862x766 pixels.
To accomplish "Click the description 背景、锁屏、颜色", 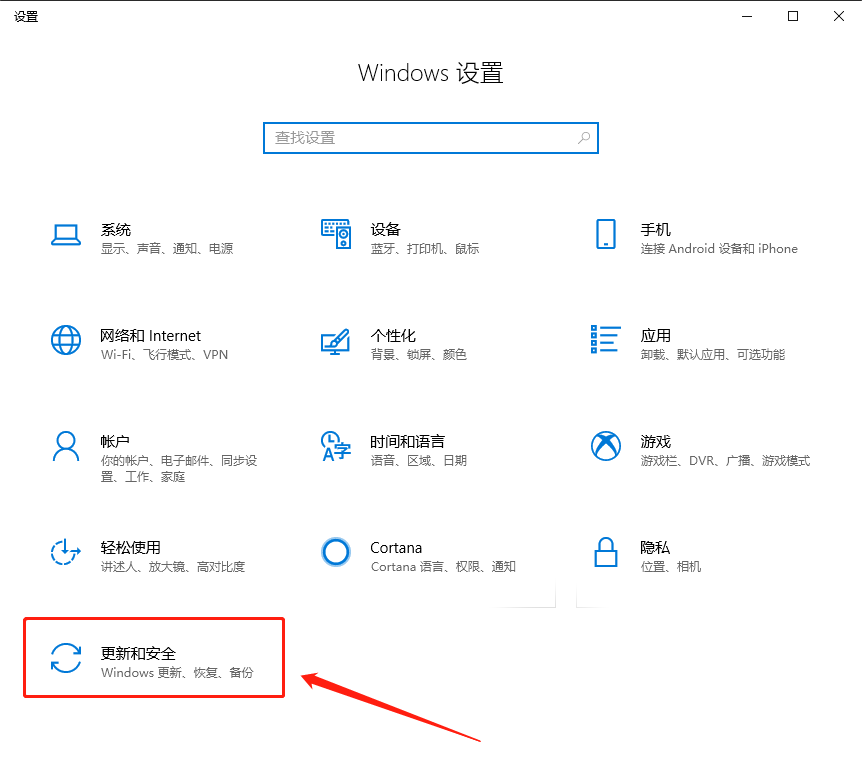I will (x=418, y=355).
